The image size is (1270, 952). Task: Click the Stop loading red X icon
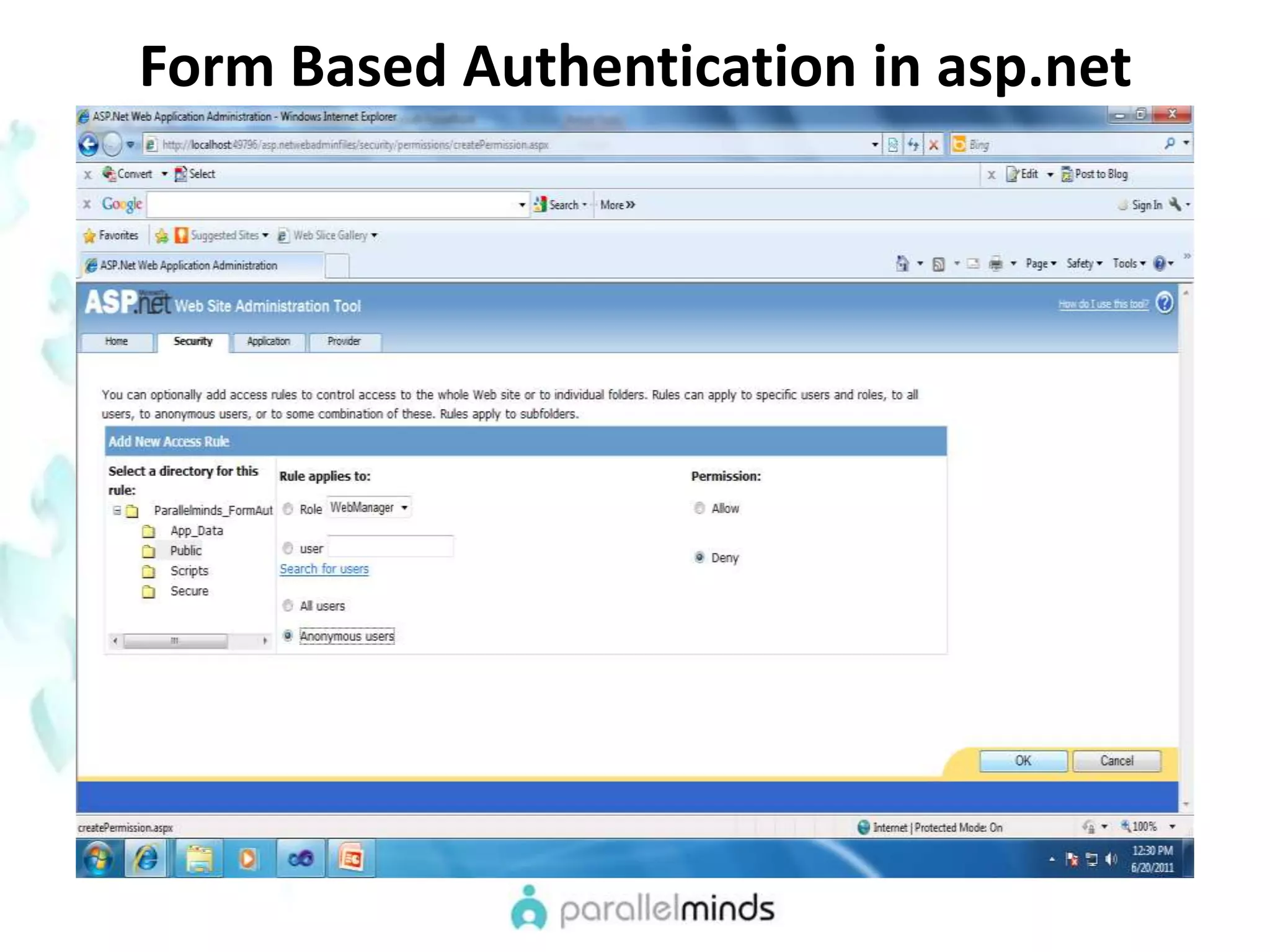[933, 144]
